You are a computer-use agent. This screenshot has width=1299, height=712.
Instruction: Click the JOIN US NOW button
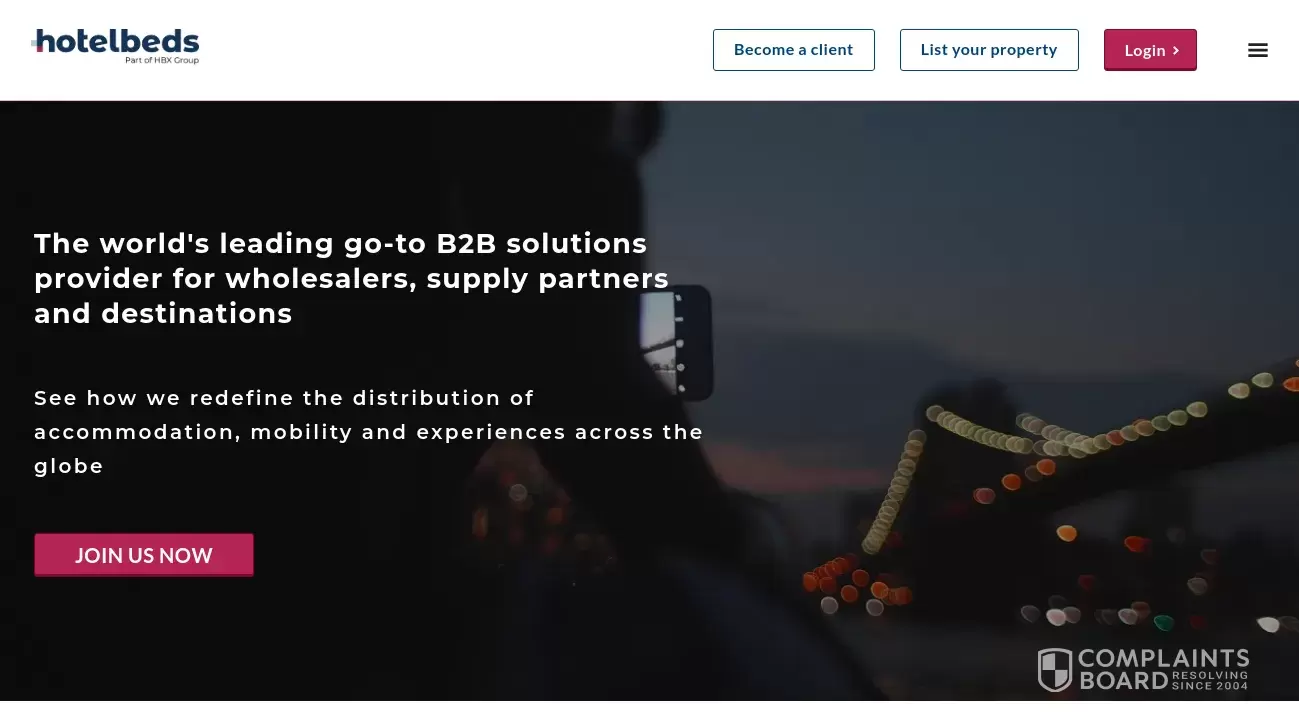144,555
